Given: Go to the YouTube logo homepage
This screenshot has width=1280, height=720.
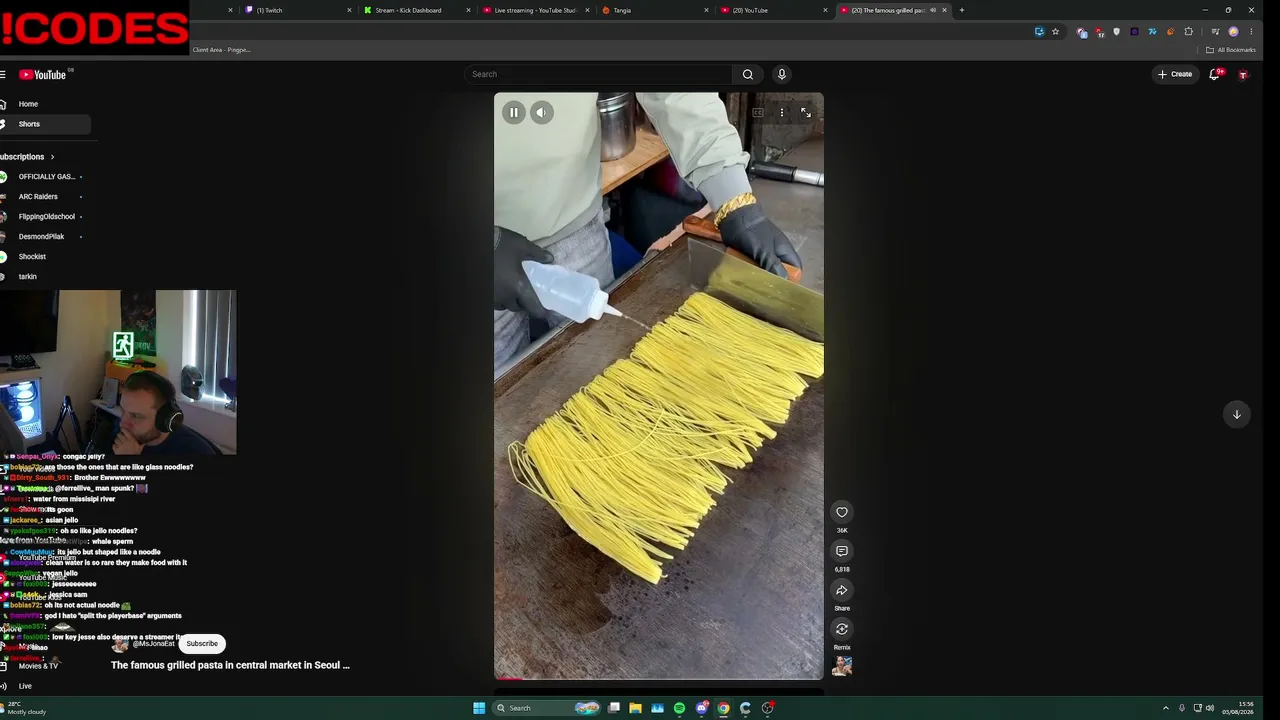Looking at the screenshot, I should point(43,74).
